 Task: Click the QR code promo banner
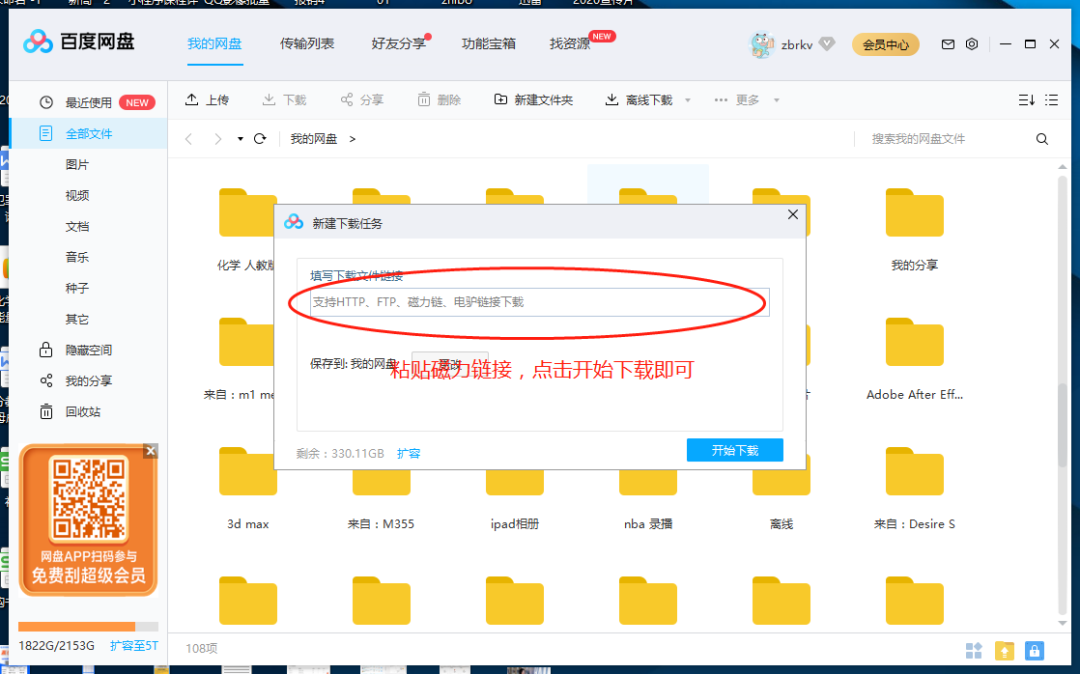coord(88,520)
